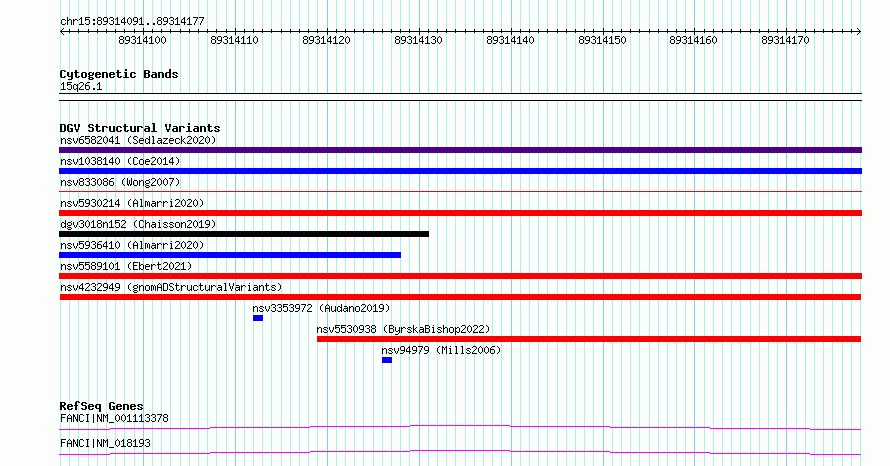Select the red nsv4232949 gnomAD bar
The image size is (890, 466).
pyautogui.click(x=460, y=297)
